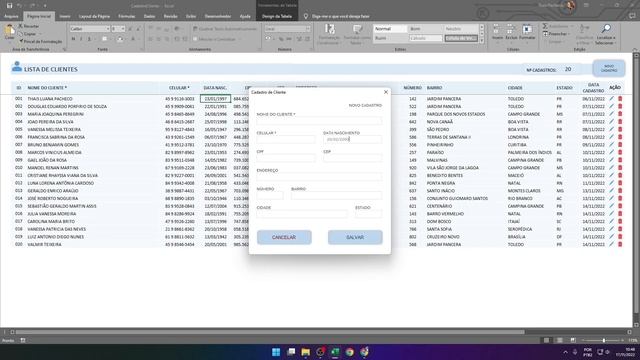Screen dimensions: 640x360
Task: Switch to Page Layout view in status bar
Action: [x=560, y=340]
